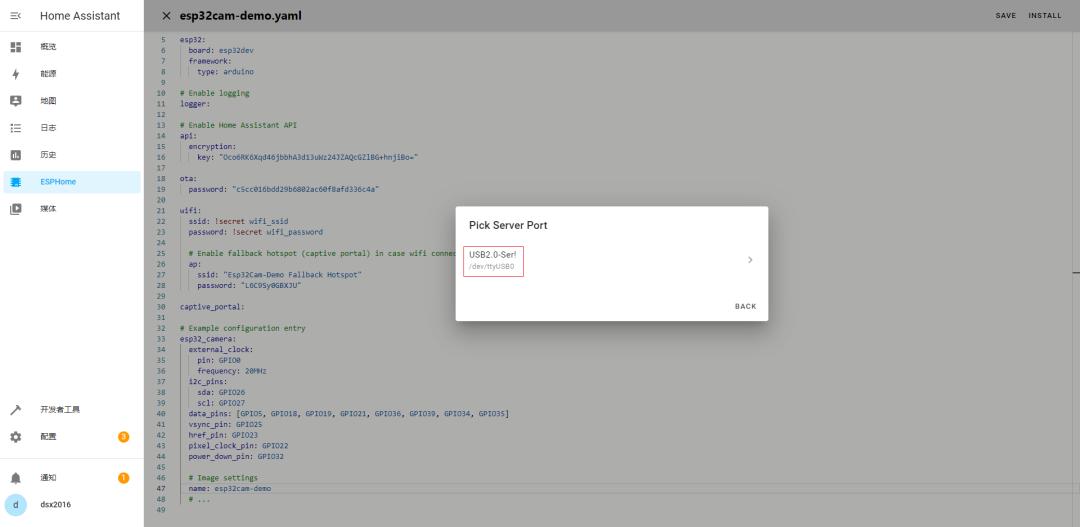Close the esp32cam-demo.yaml editor
This screenshot has width=1080, height=527.
[x=166, y=16]
